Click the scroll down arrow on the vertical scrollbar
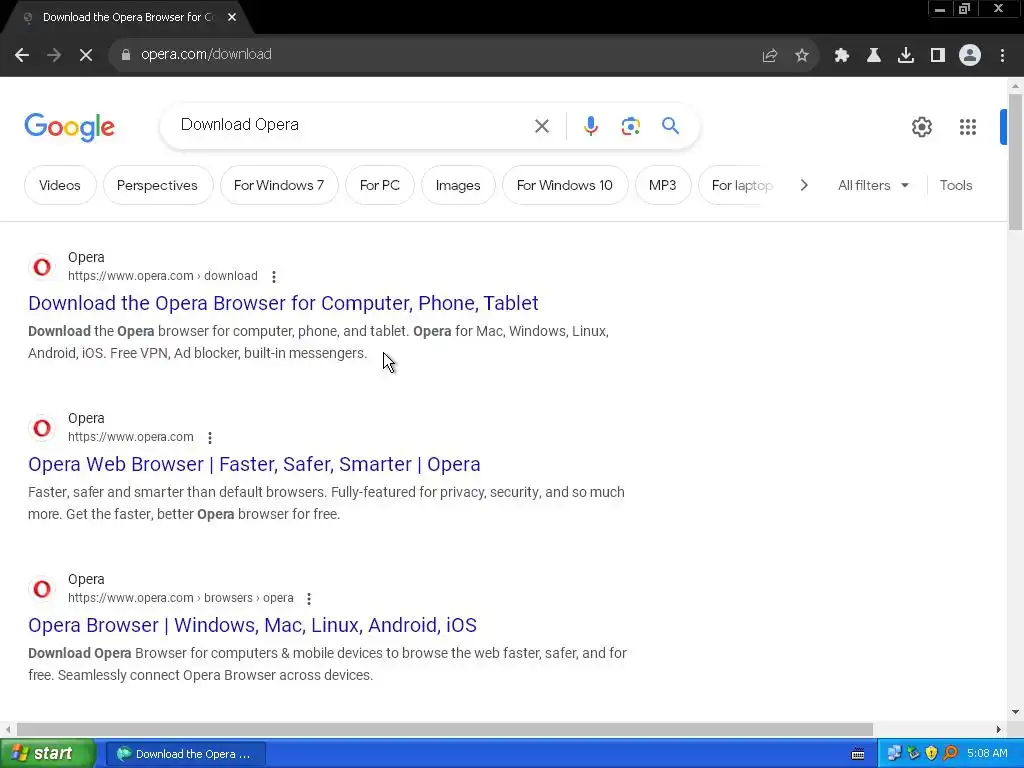Image resolution: width=1024 pixels, height=768 pixels. (1015, 712)
